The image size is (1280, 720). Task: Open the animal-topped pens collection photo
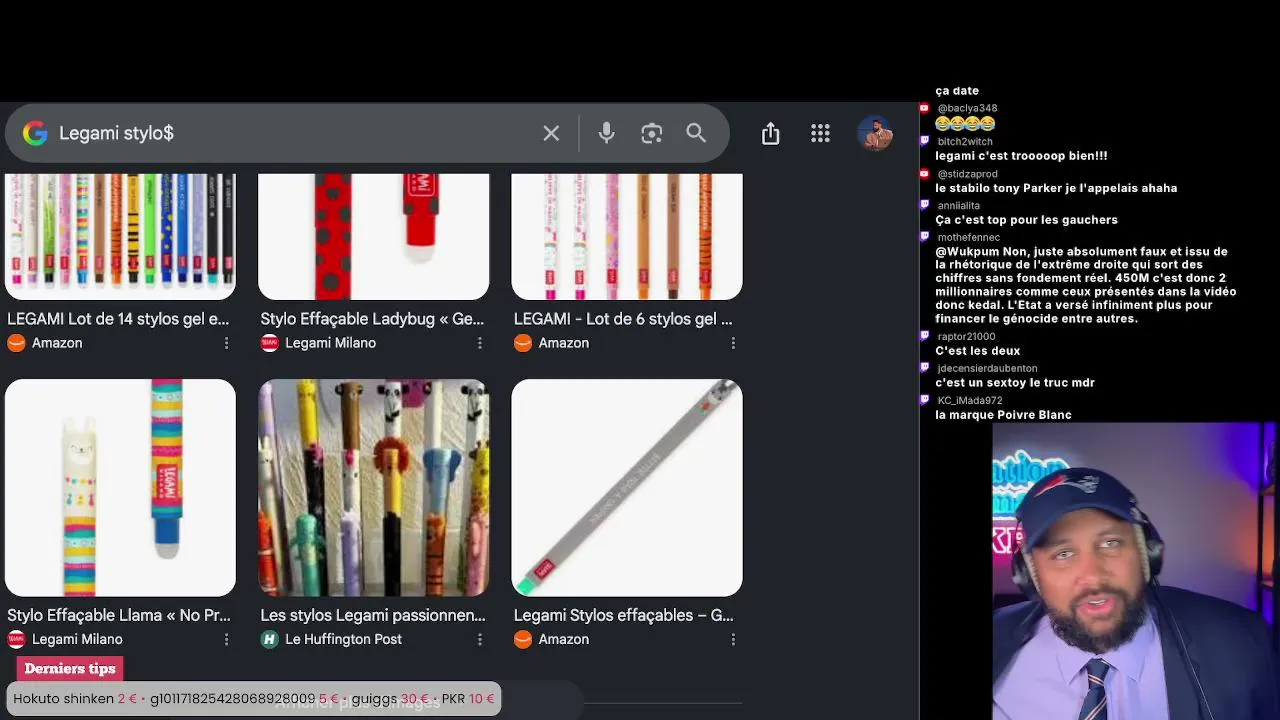point(374,488)
